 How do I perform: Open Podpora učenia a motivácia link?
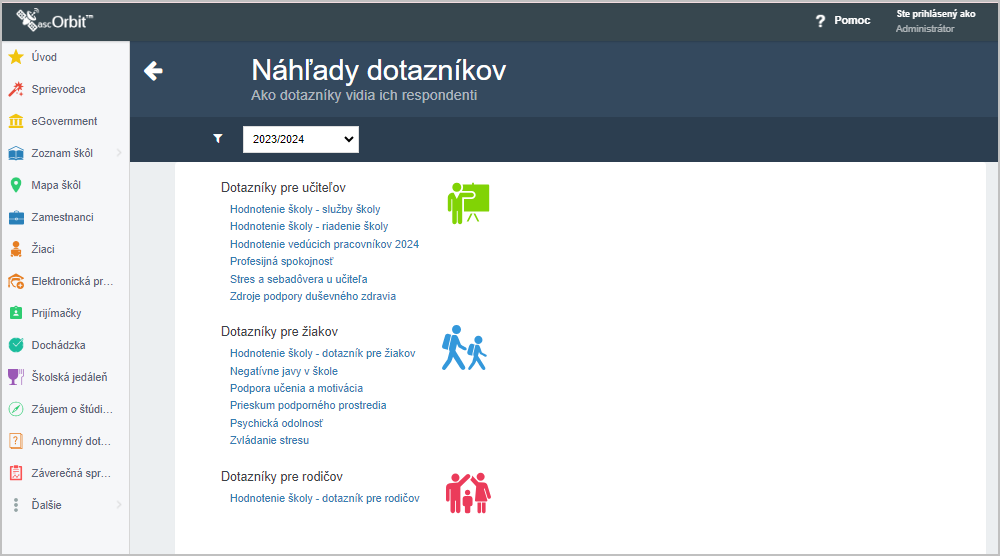(296, 388)
